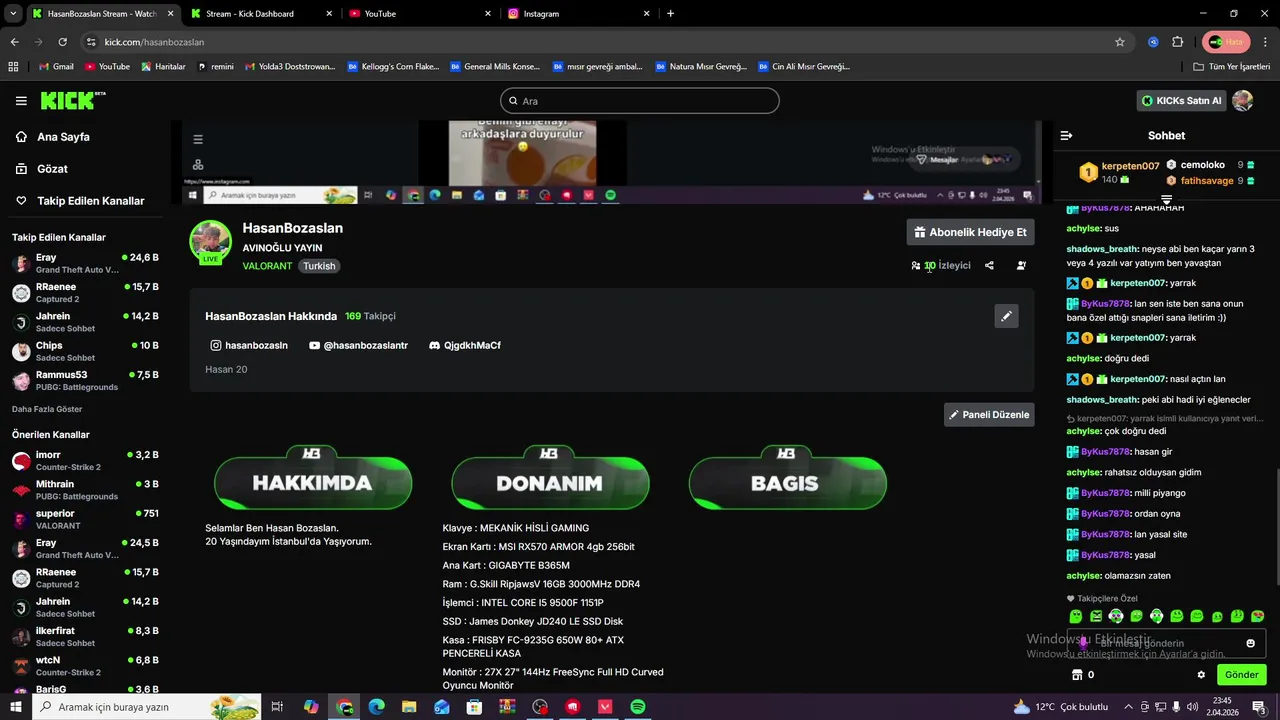The image size is (1280, 720).
Task: Open the emoji picker in chat input
Action: (1250, 643)
